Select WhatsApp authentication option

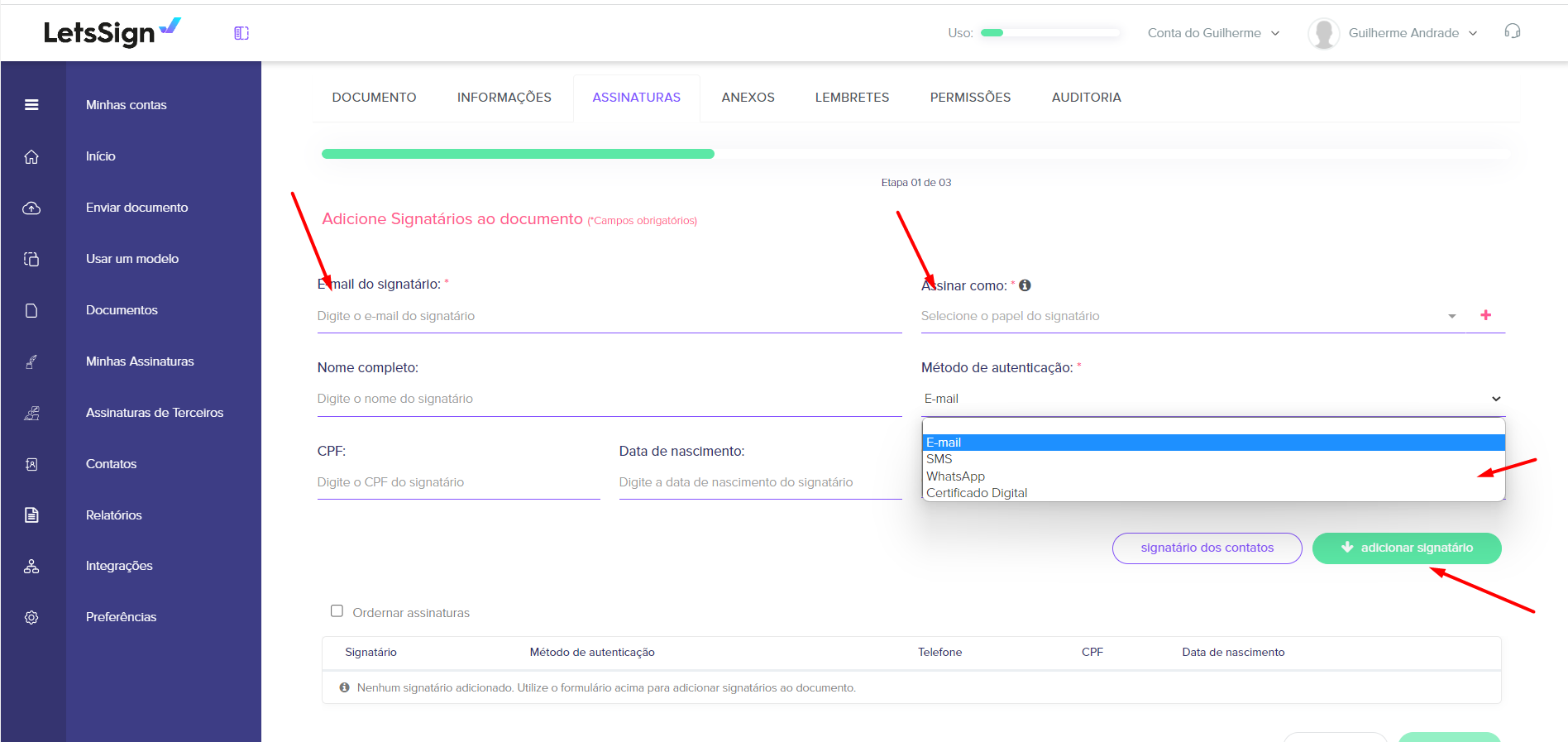(1213, 476)
